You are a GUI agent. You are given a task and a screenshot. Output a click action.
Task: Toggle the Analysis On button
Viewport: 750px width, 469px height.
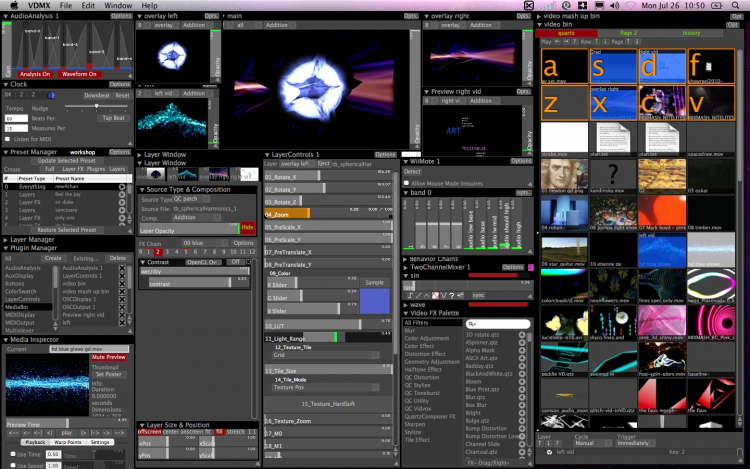point(35,73)
